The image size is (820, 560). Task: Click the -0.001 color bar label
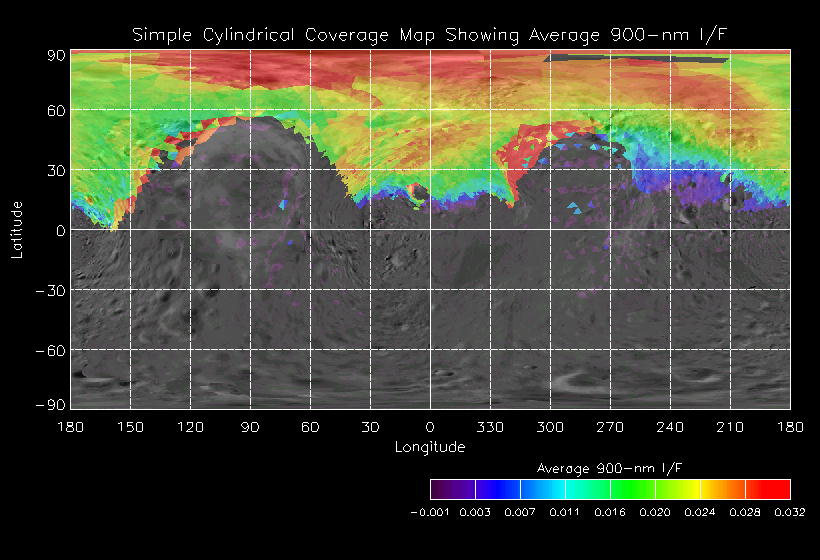(x=430, y=512)
